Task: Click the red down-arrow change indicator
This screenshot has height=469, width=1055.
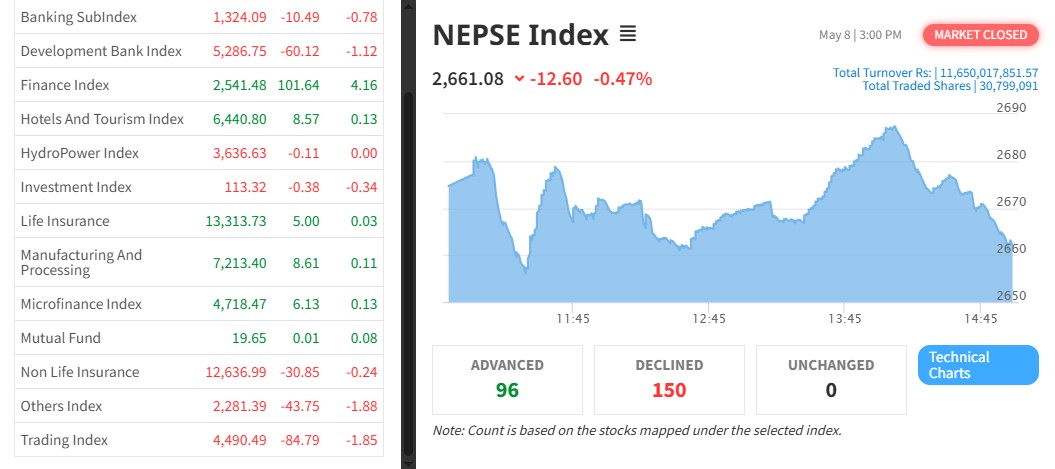Action: click(x=519, y=79)
